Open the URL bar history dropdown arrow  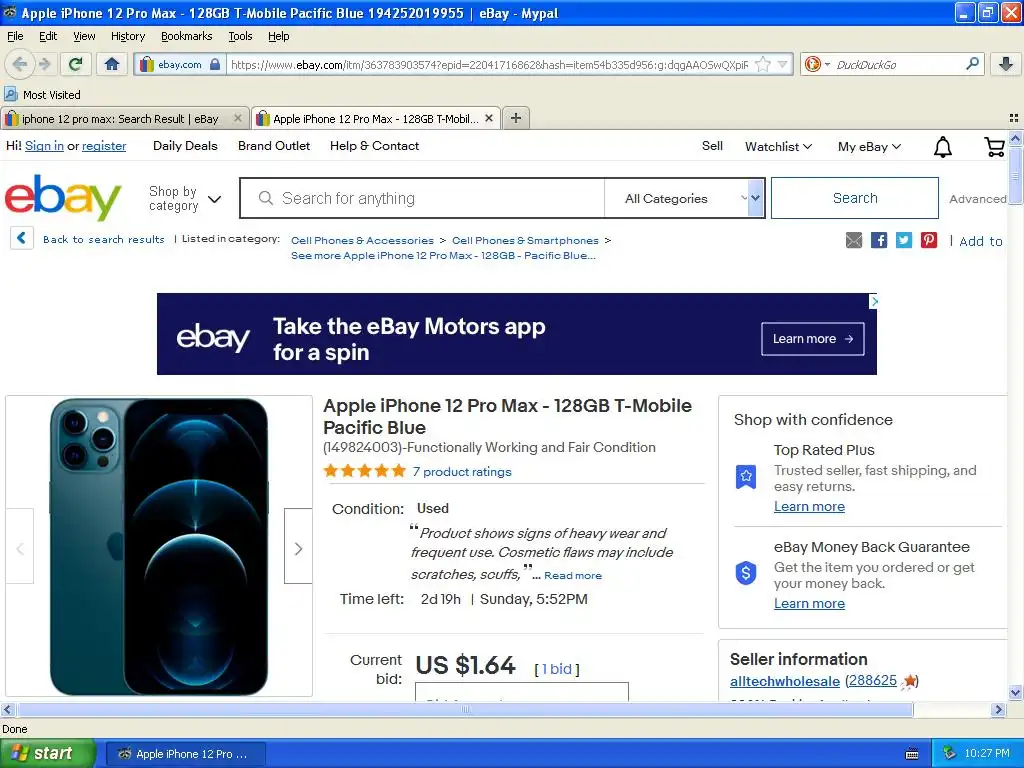coord(782,64)
